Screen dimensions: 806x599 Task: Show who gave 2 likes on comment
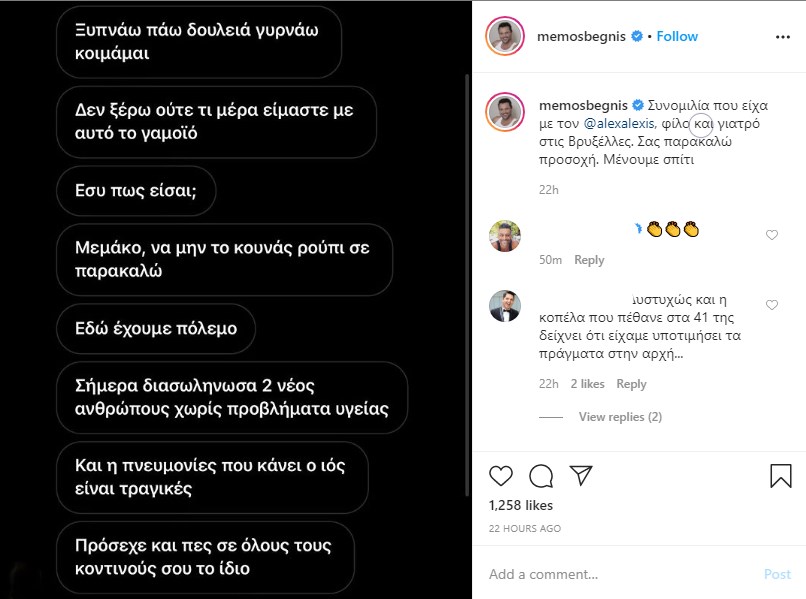(x=587, y=384)
